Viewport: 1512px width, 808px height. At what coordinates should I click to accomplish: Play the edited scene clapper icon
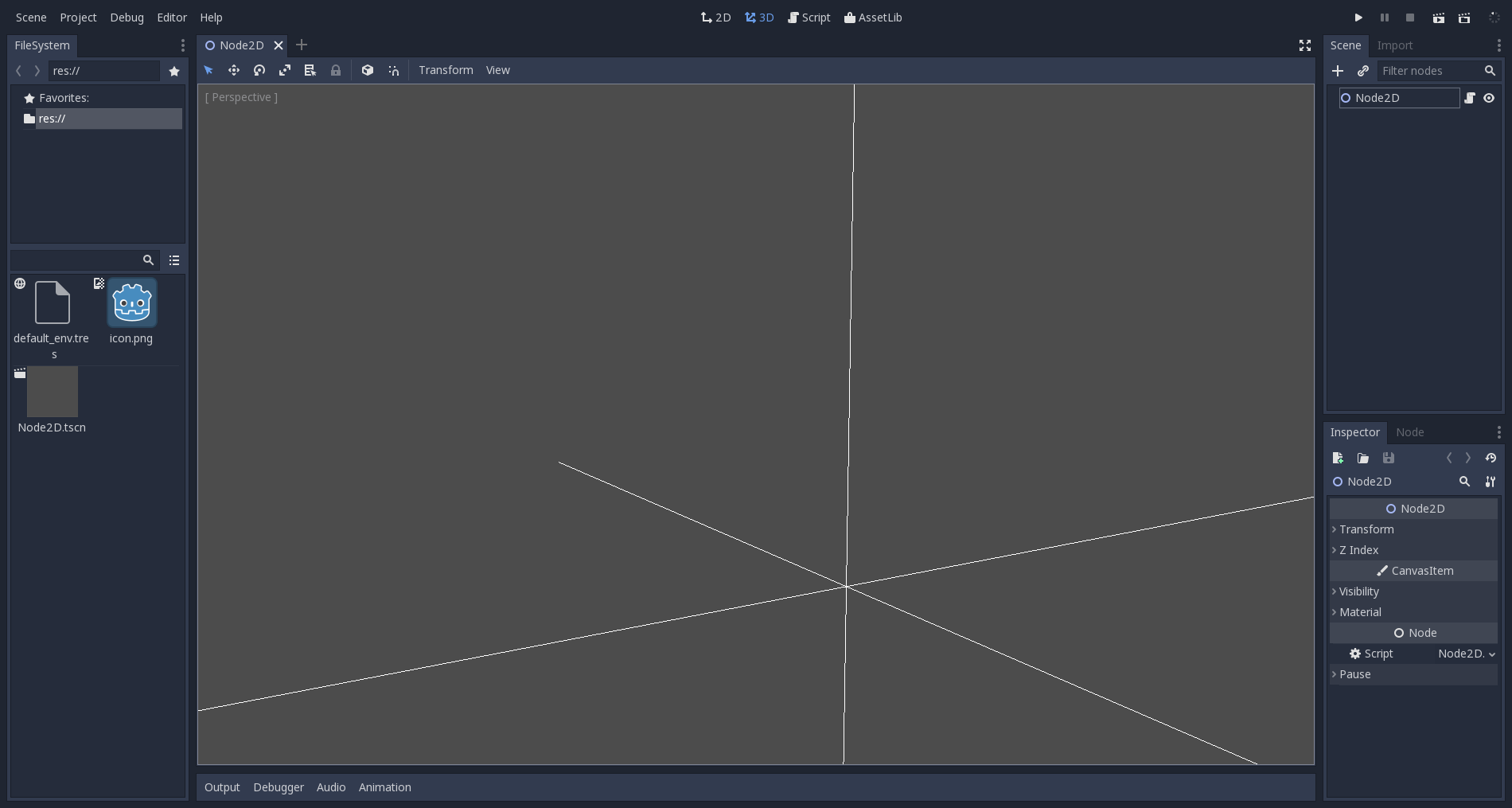[x=1439, y=18]
